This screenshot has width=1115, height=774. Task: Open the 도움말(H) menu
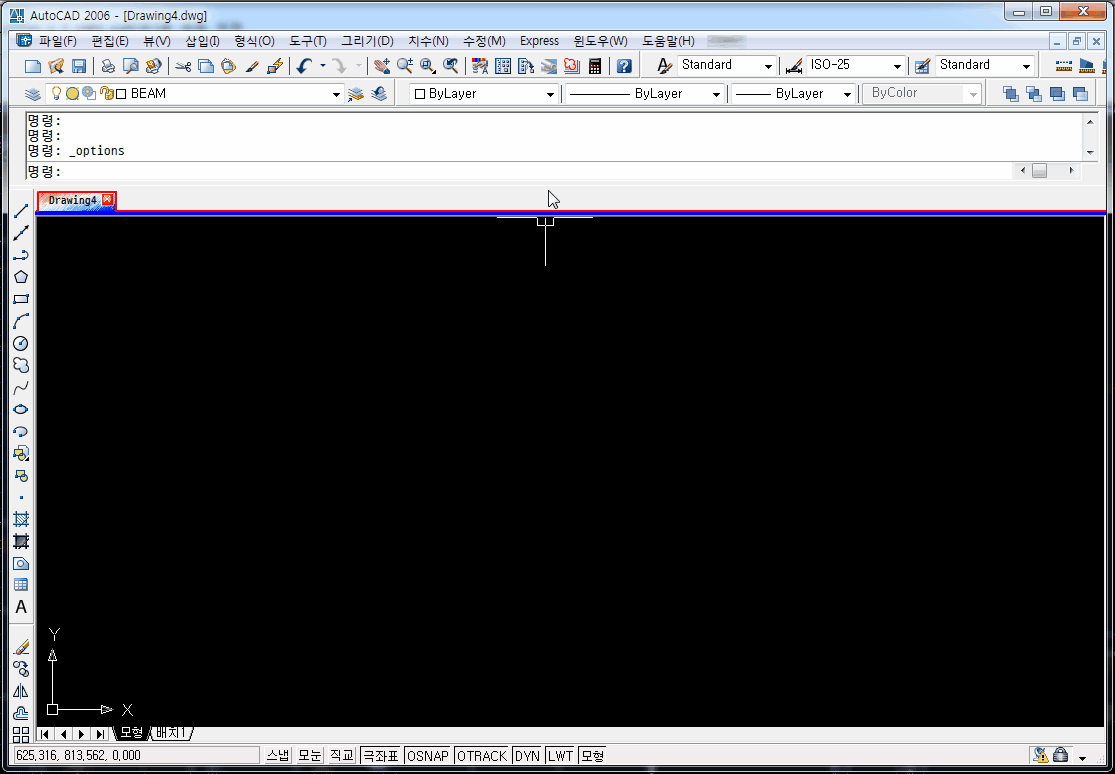point(668,41)
